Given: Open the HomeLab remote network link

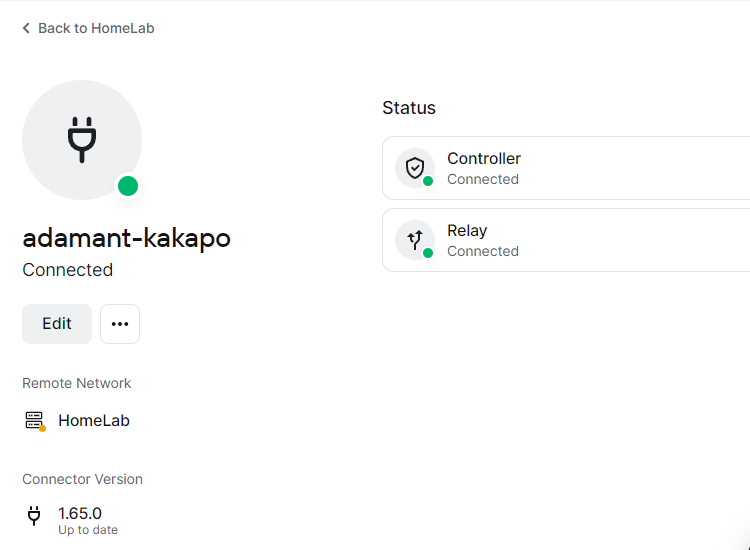Looking at the screenshot, I should point(94,421).
